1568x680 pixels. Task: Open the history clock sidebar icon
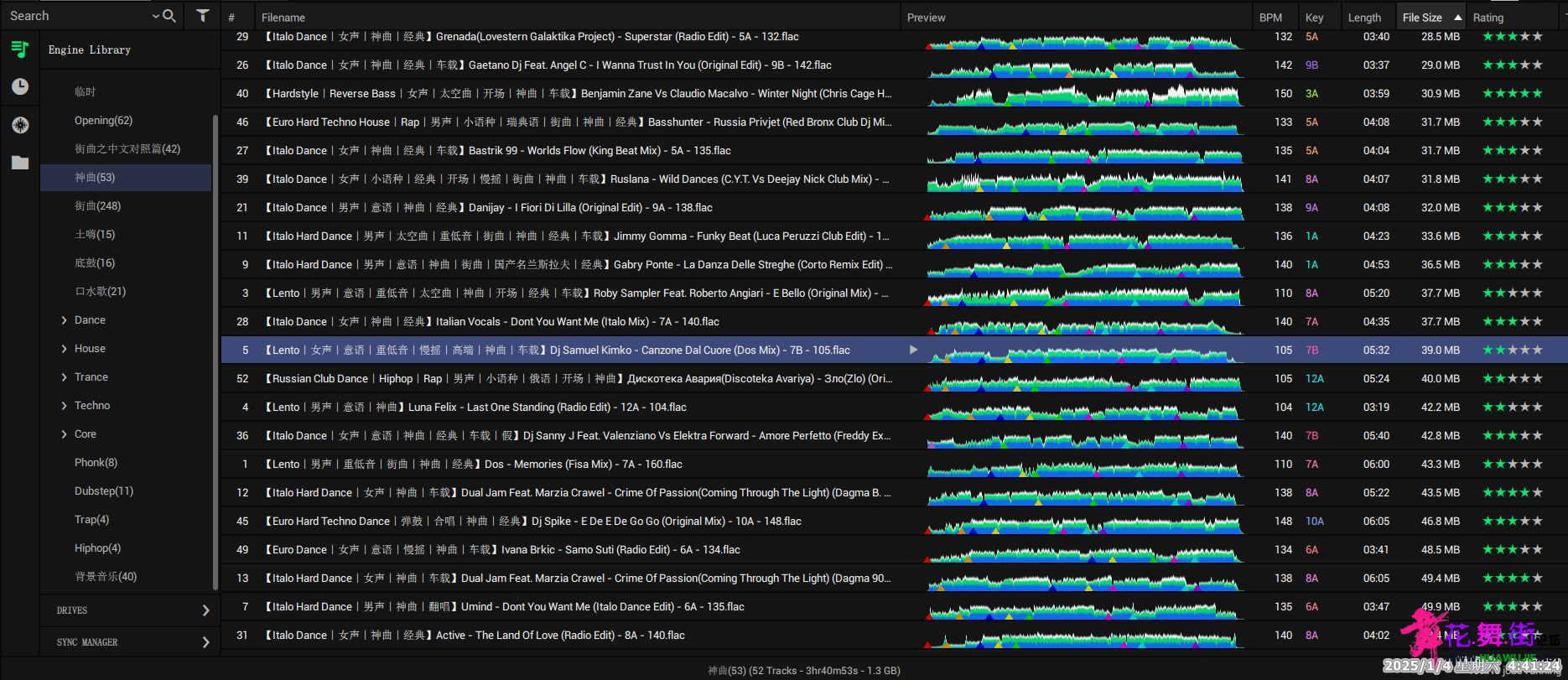point(20,86)
